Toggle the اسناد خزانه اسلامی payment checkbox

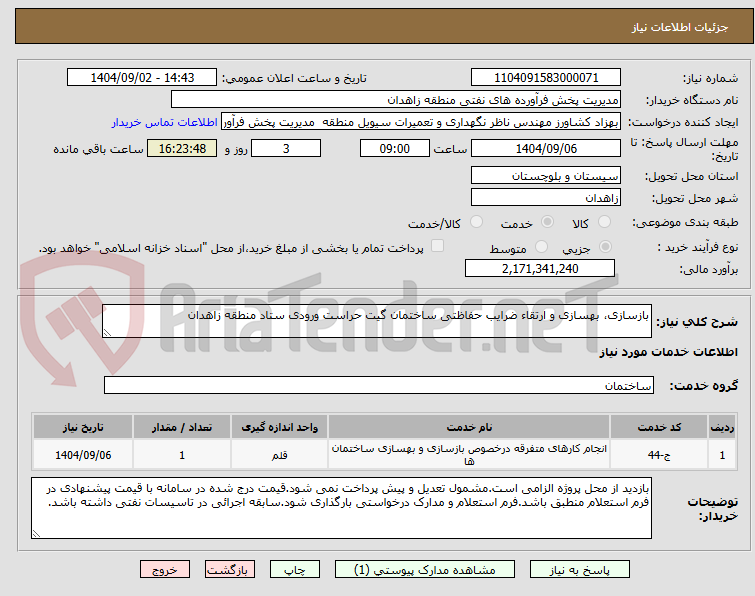point(437,246)
